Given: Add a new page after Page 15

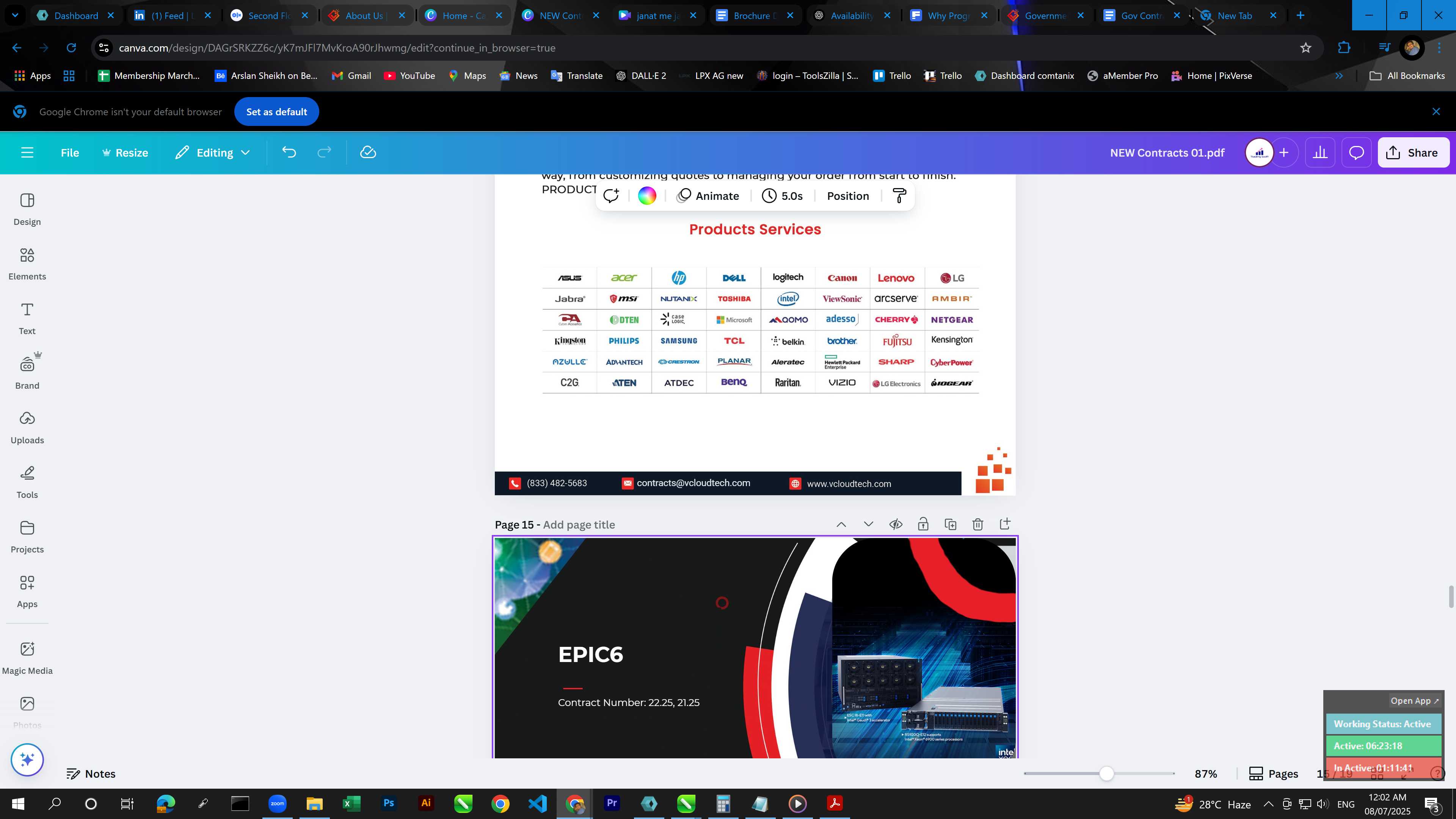Looking at the screenshot, I should (1005, 524).
